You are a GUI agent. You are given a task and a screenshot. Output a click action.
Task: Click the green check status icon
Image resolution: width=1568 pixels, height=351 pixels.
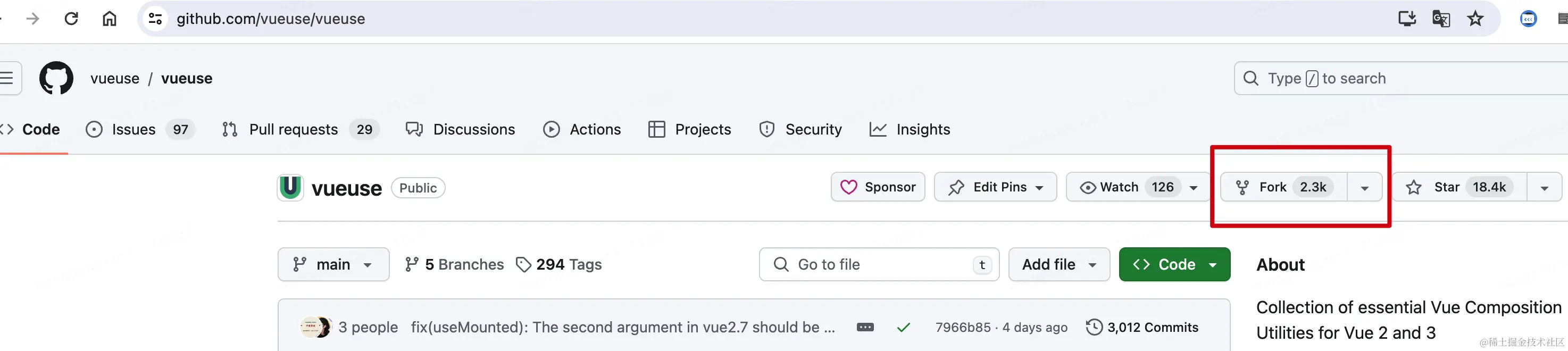pyautogui.click(x=903, y=327)
